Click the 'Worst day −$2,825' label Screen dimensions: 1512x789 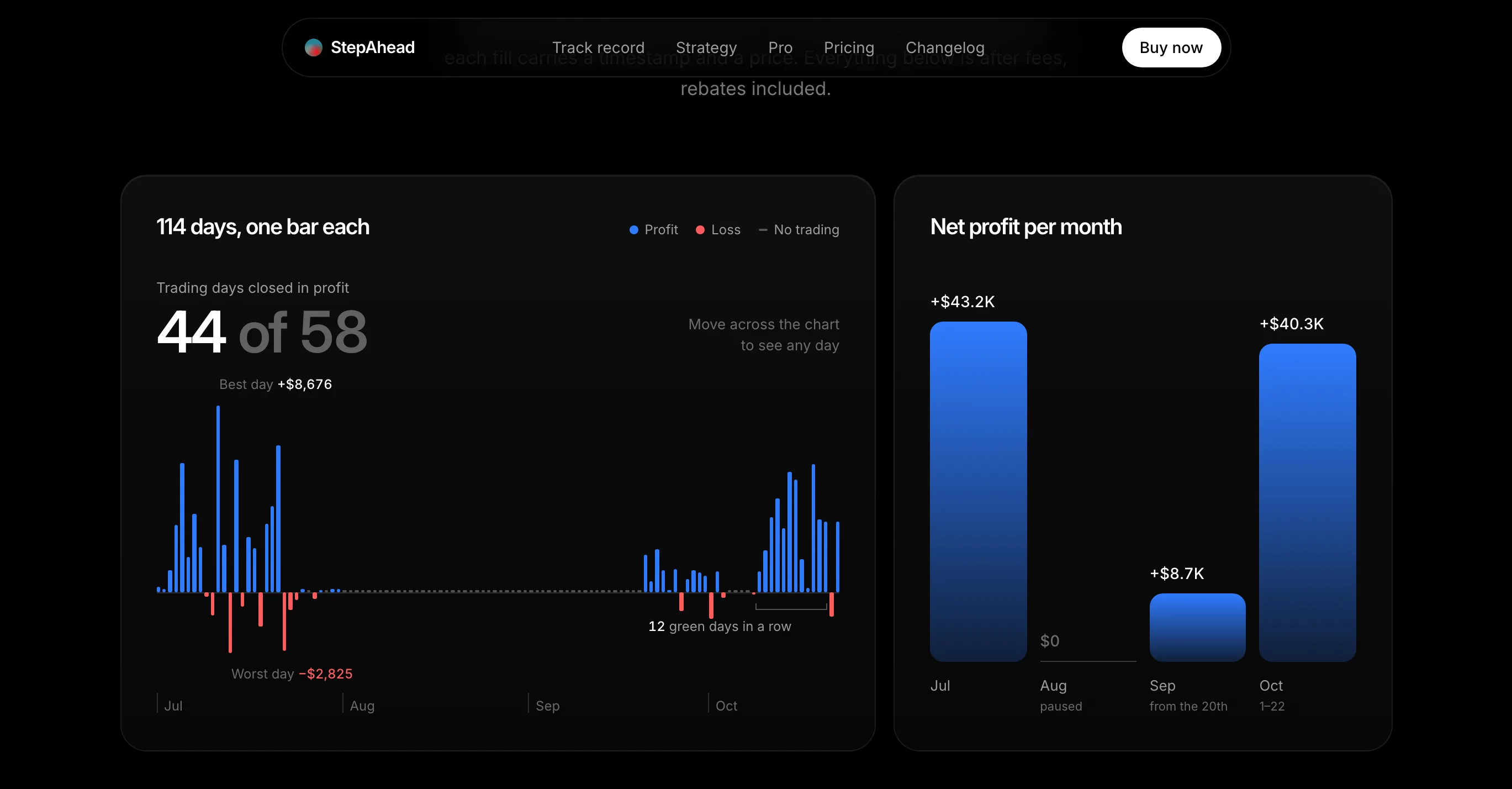292,674
